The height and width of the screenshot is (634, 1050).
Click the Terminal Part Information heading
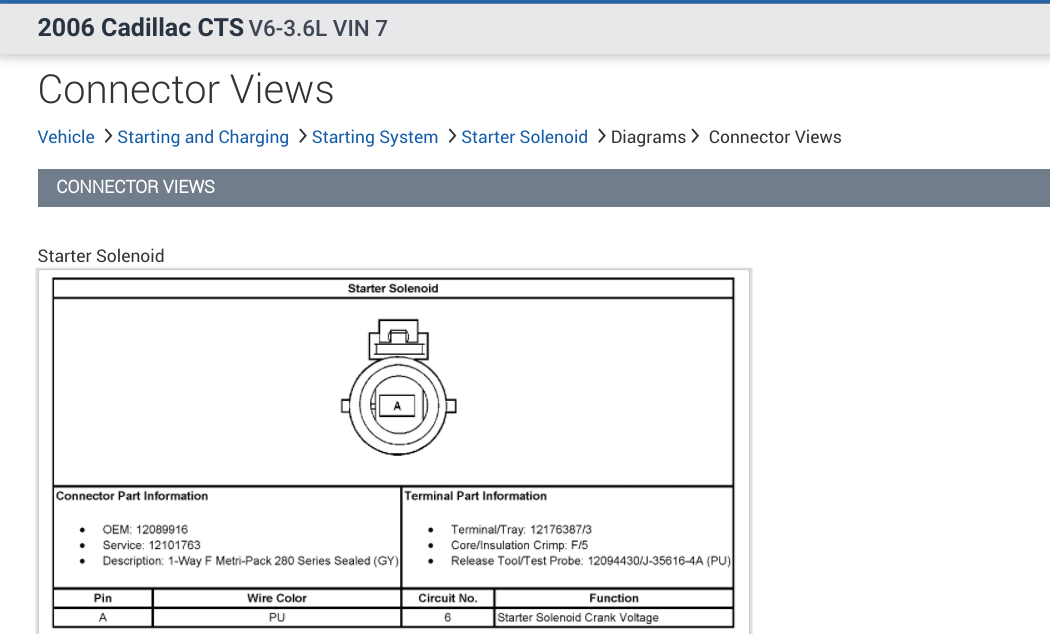[475, 496]
